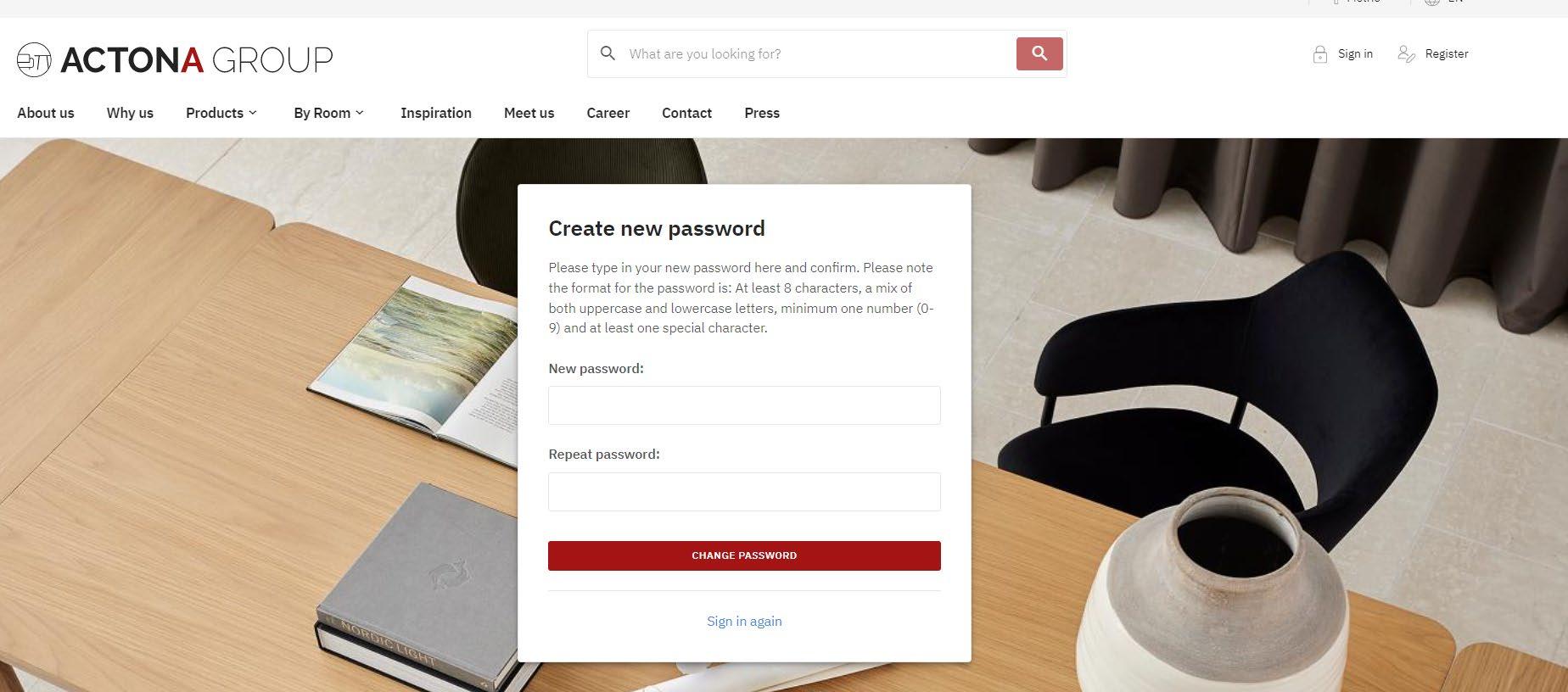
Task: Focus the Repeat password field
Action: click(744, 492)
